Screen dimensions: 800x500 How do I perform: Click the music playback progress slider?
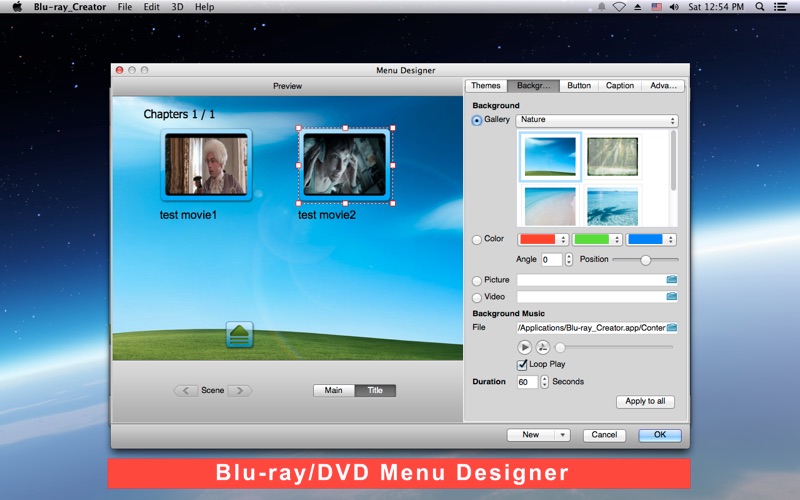[x=616, y=347]
